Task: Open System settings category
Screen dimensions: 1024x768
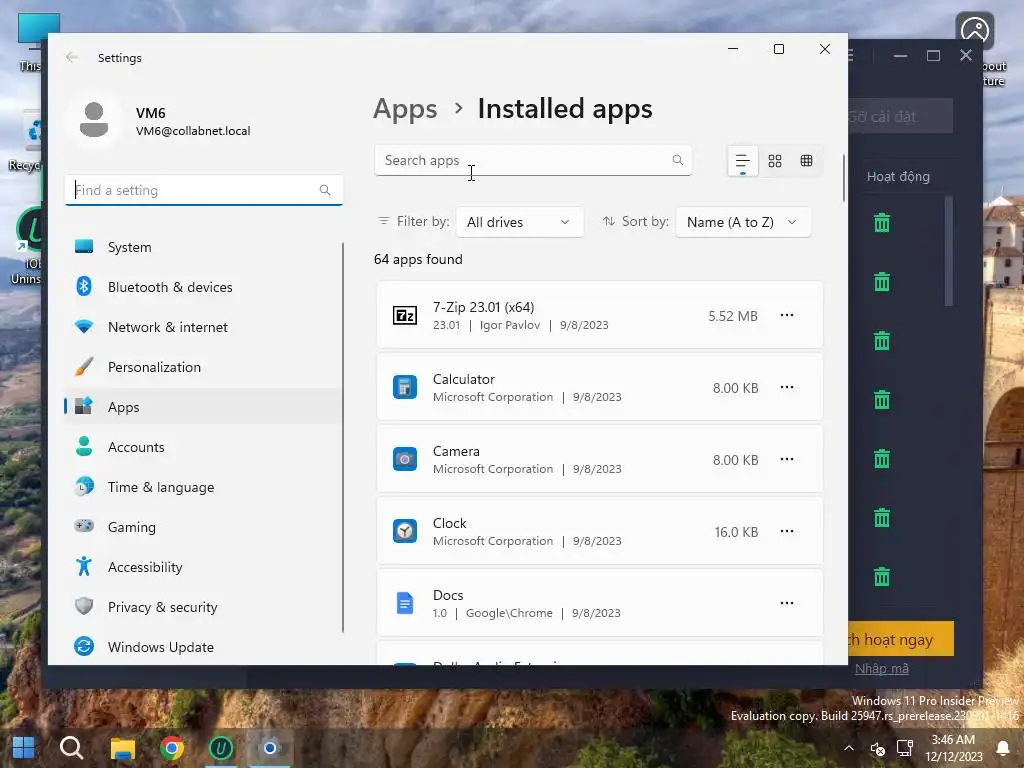Action: coord(202,247)
